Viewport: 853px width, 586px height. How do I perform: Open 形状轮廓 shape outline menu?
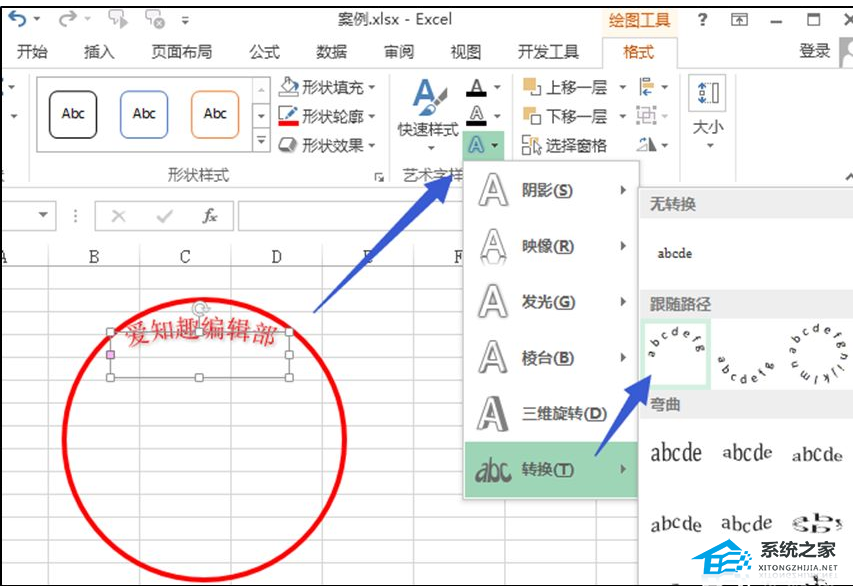click(327, 115)
